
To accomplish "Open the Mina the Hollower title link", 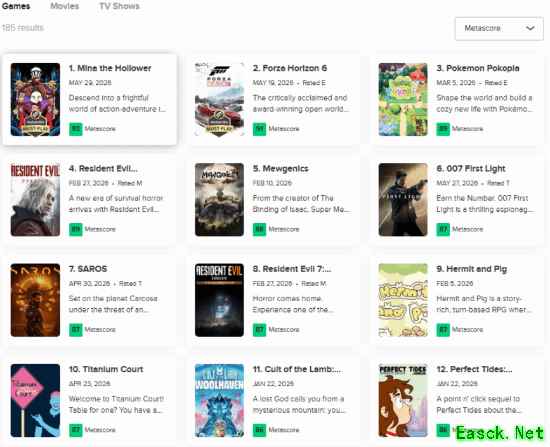I will click(x=110, y=68).
